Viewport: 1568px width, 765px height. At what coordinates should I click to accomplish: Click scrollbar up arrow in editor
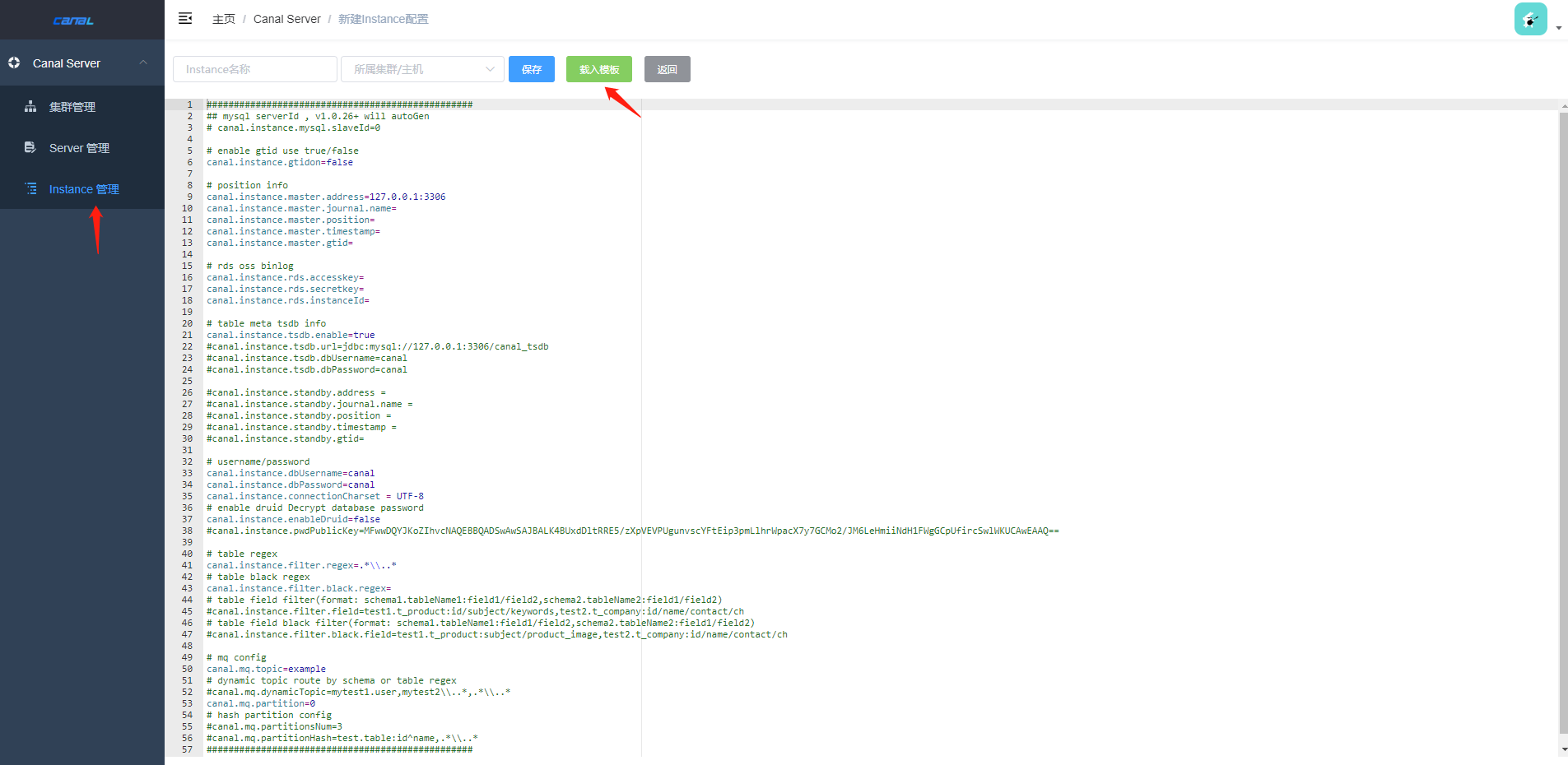1564,106
